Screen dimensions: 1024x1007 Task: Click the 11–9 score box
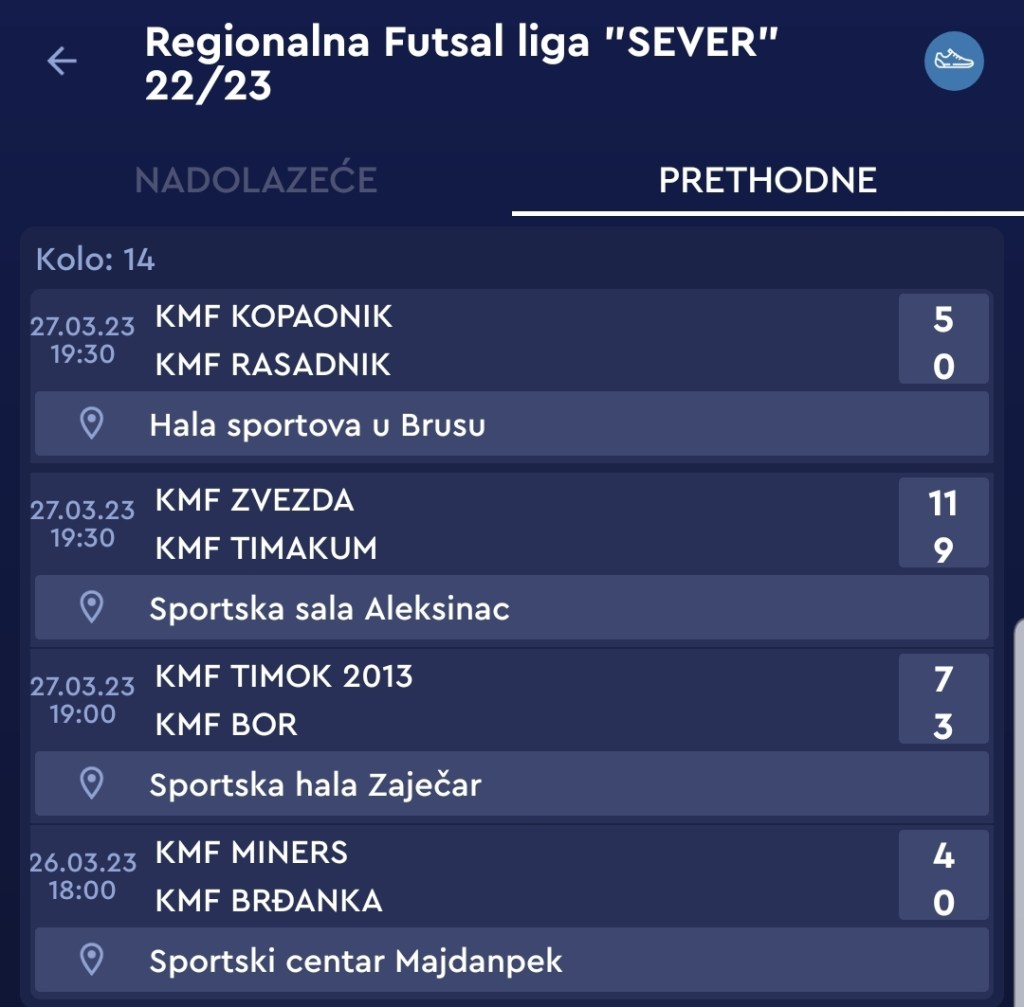click(x=943, y=525)
